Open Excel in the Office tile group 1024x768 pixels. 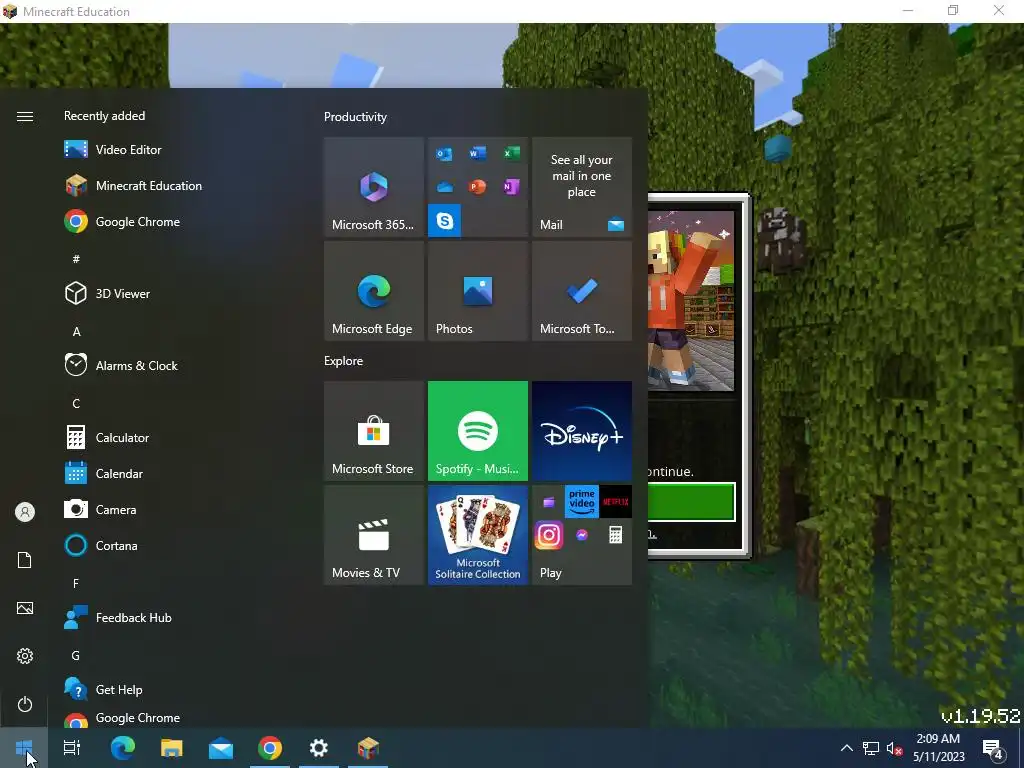click(511, 154)
